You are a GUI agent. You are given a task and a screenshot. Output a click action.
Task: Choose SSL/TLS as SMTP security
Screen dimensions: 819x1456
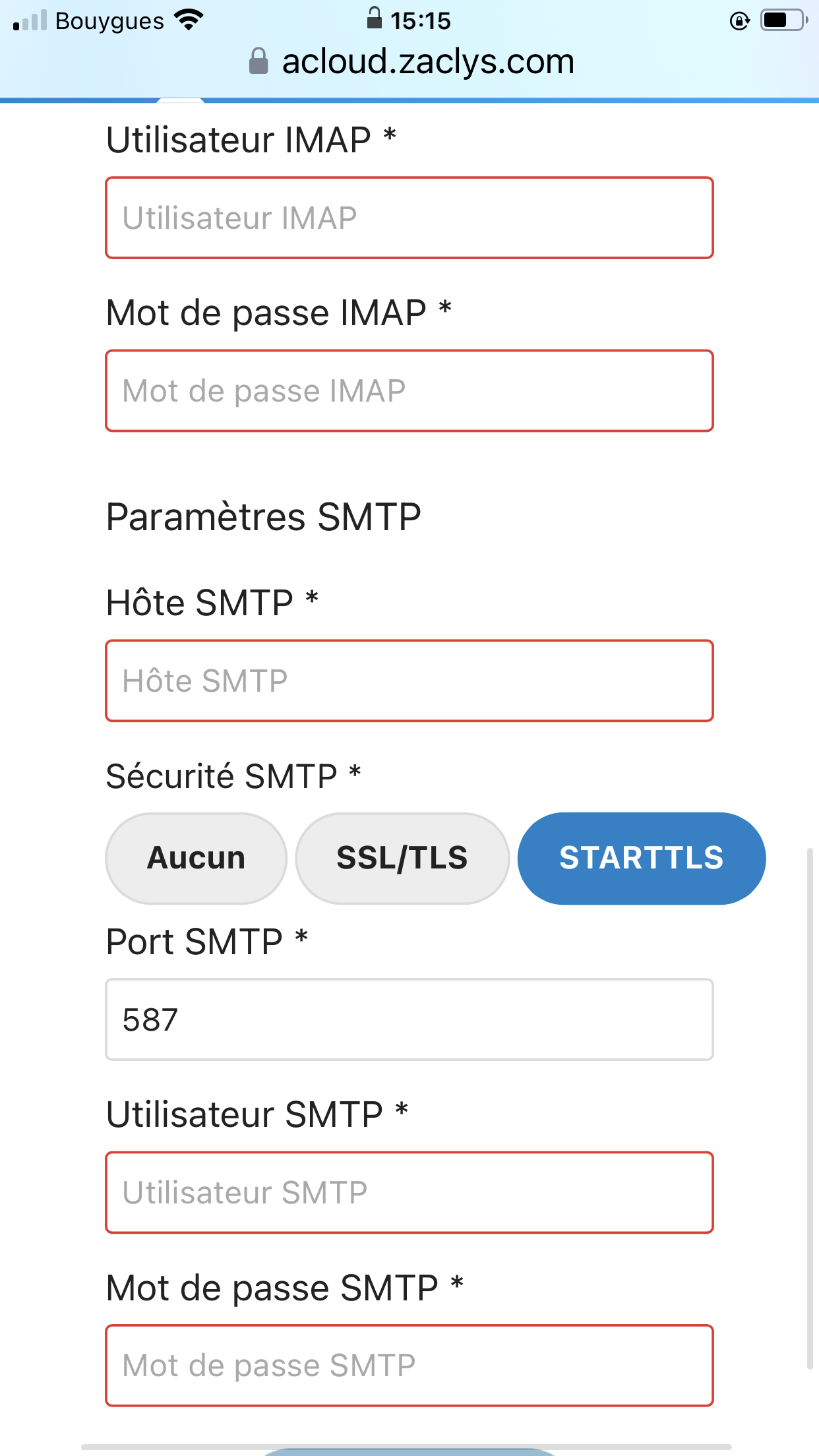coord(402,858)
